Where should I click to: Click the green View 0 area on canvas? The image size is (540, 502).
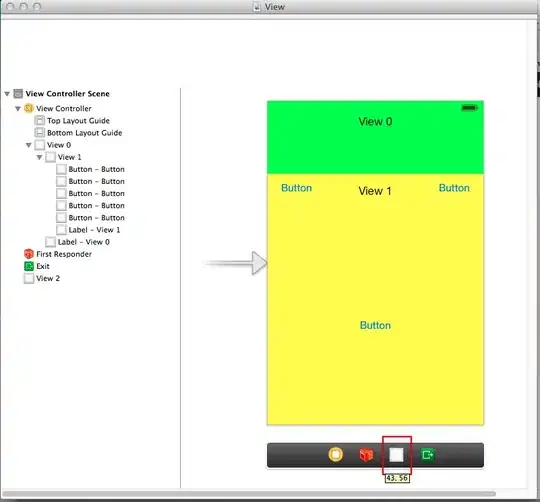click(x=375, y=148)
